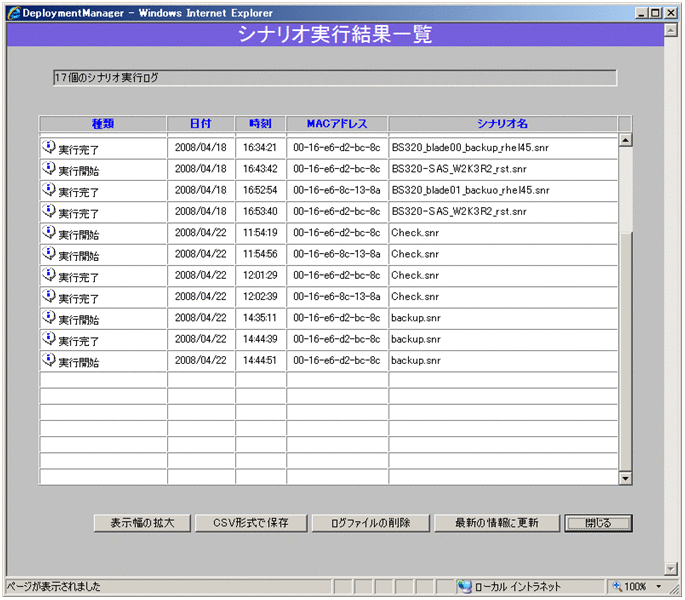Click the status icon of the 16:43:42 log row
Viewport: 685px width, 600px height.
pyautogui.click(x=49, y=169)
